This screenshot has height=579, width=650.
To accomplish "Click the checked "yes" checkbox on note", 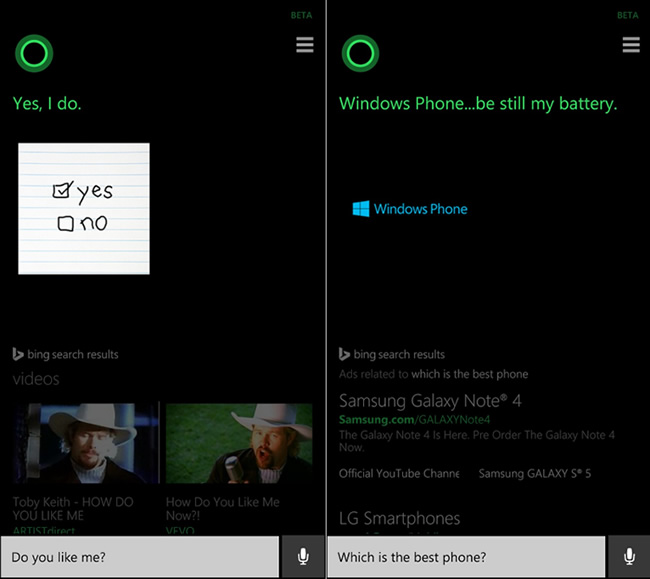I will [x=61, y=191].
